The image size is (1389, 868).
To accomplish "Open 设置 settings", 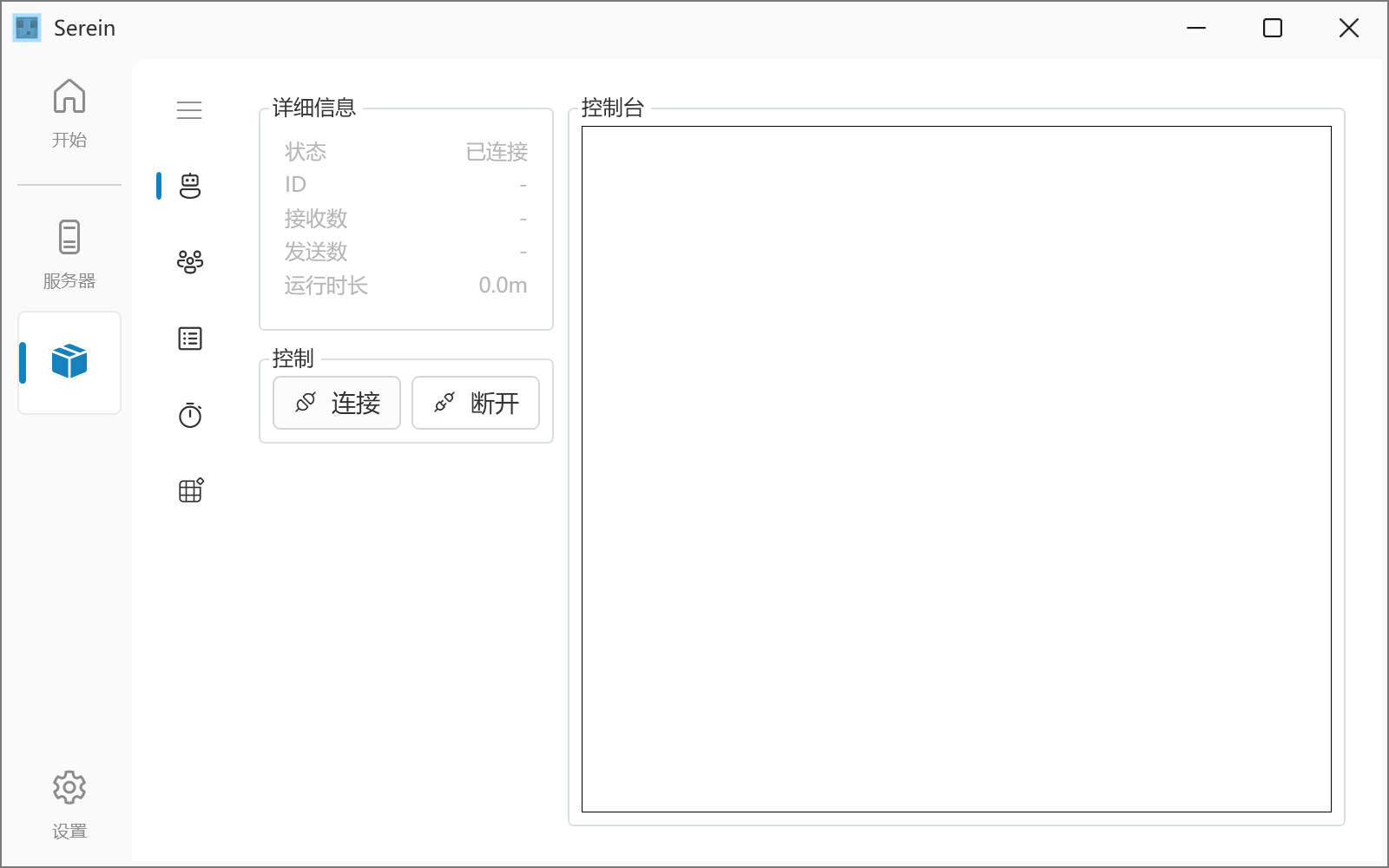I will pos(69,805).
